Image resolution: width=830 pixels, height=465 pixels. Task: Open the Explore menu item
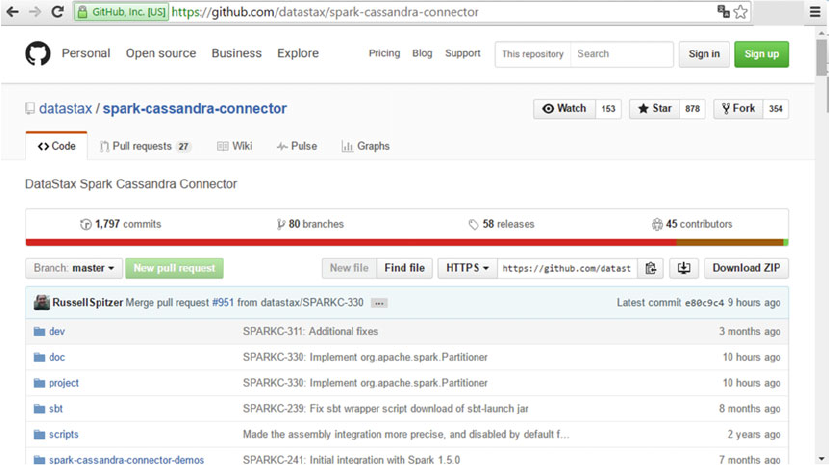(x=298, y=53)
